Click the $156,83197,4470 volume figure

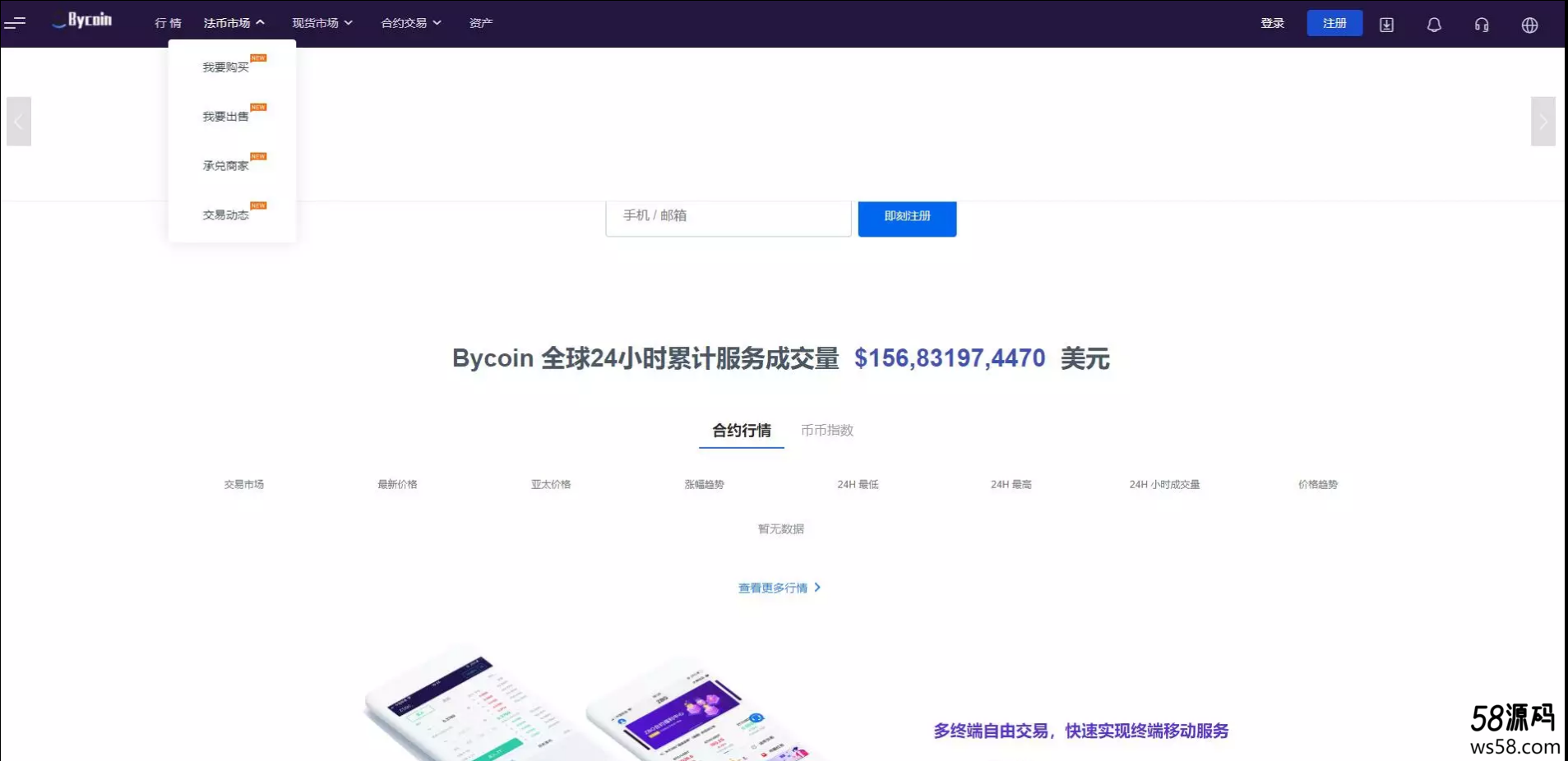coord(950,358)
